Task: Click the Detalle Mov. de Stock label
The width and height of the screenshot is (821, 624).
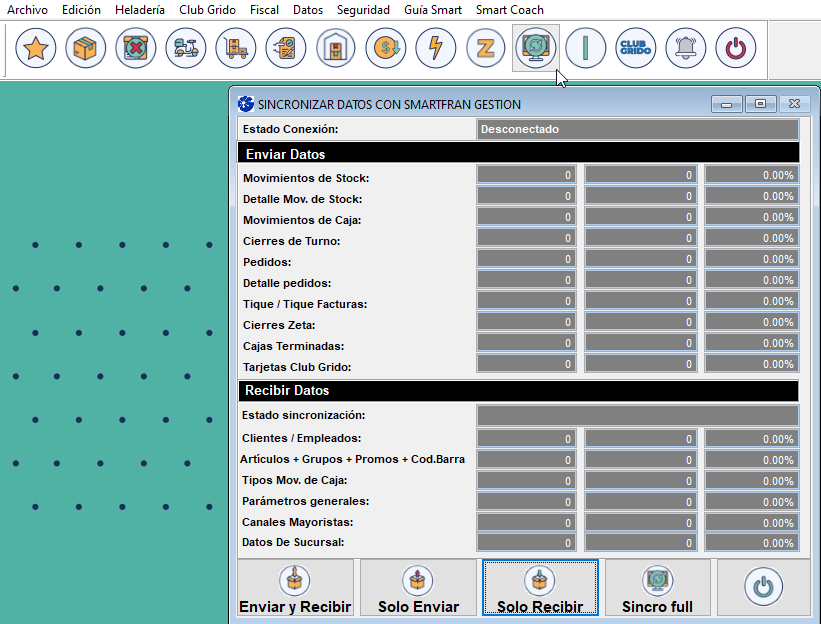Action: click(303, 199)
